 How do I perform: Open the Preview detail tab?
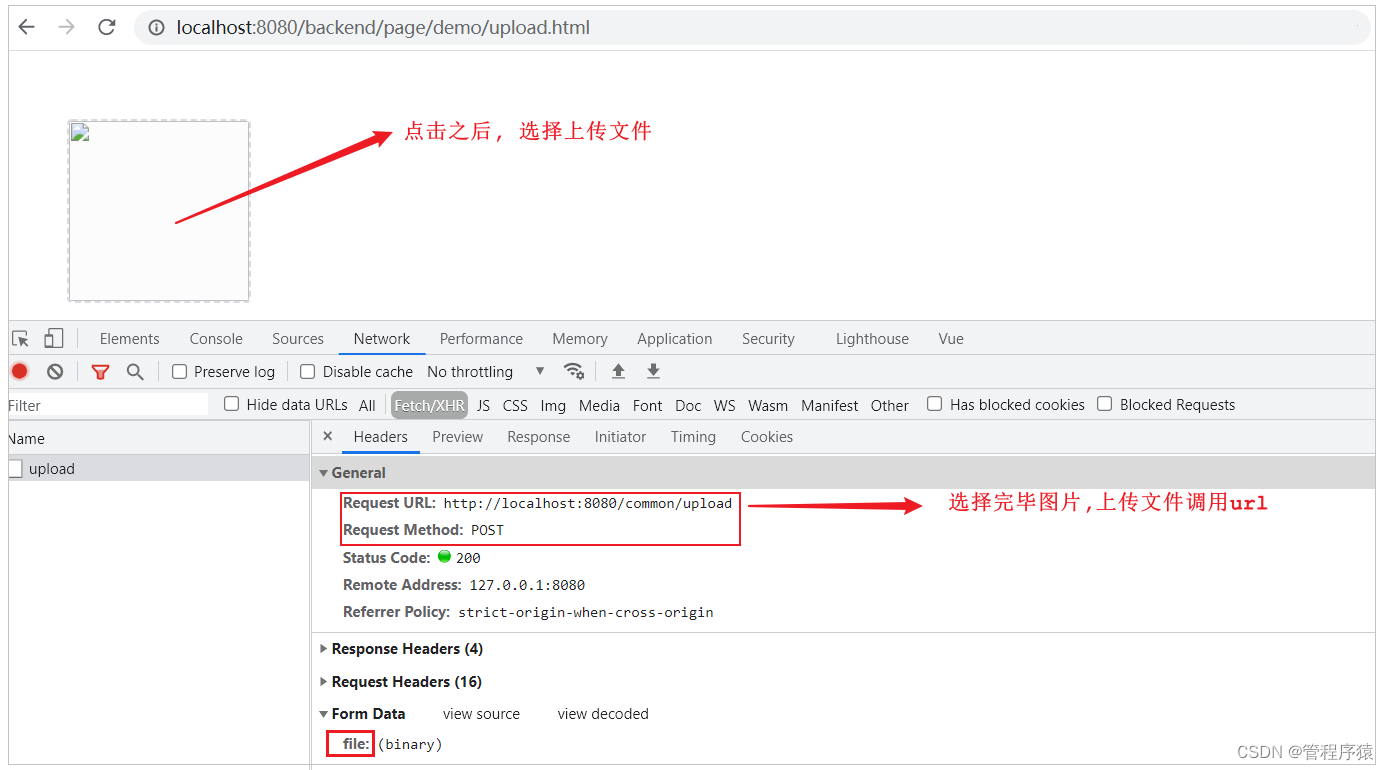[x=458, y=437]
